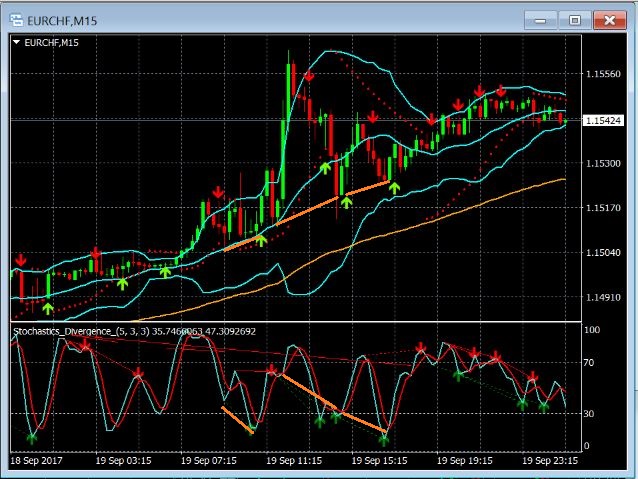638x479 pixels.
Task: Click the 19 Sep 03:15 time axis label
Action: pos(123,460)
